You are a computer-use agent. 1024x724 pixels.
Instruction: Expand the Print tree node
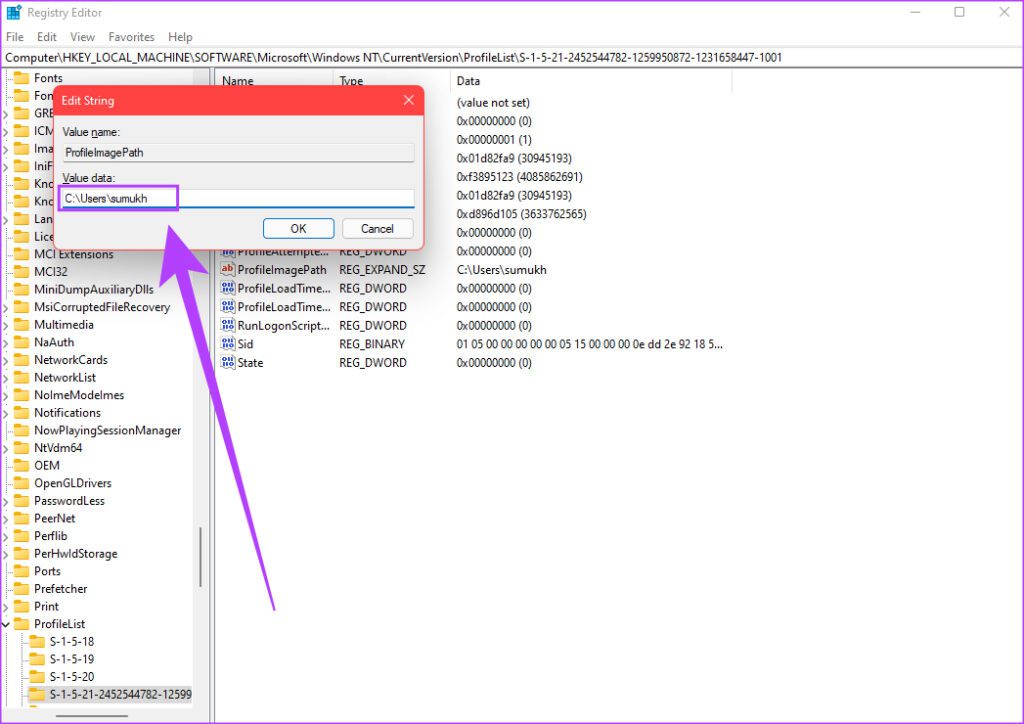[6, 606]
